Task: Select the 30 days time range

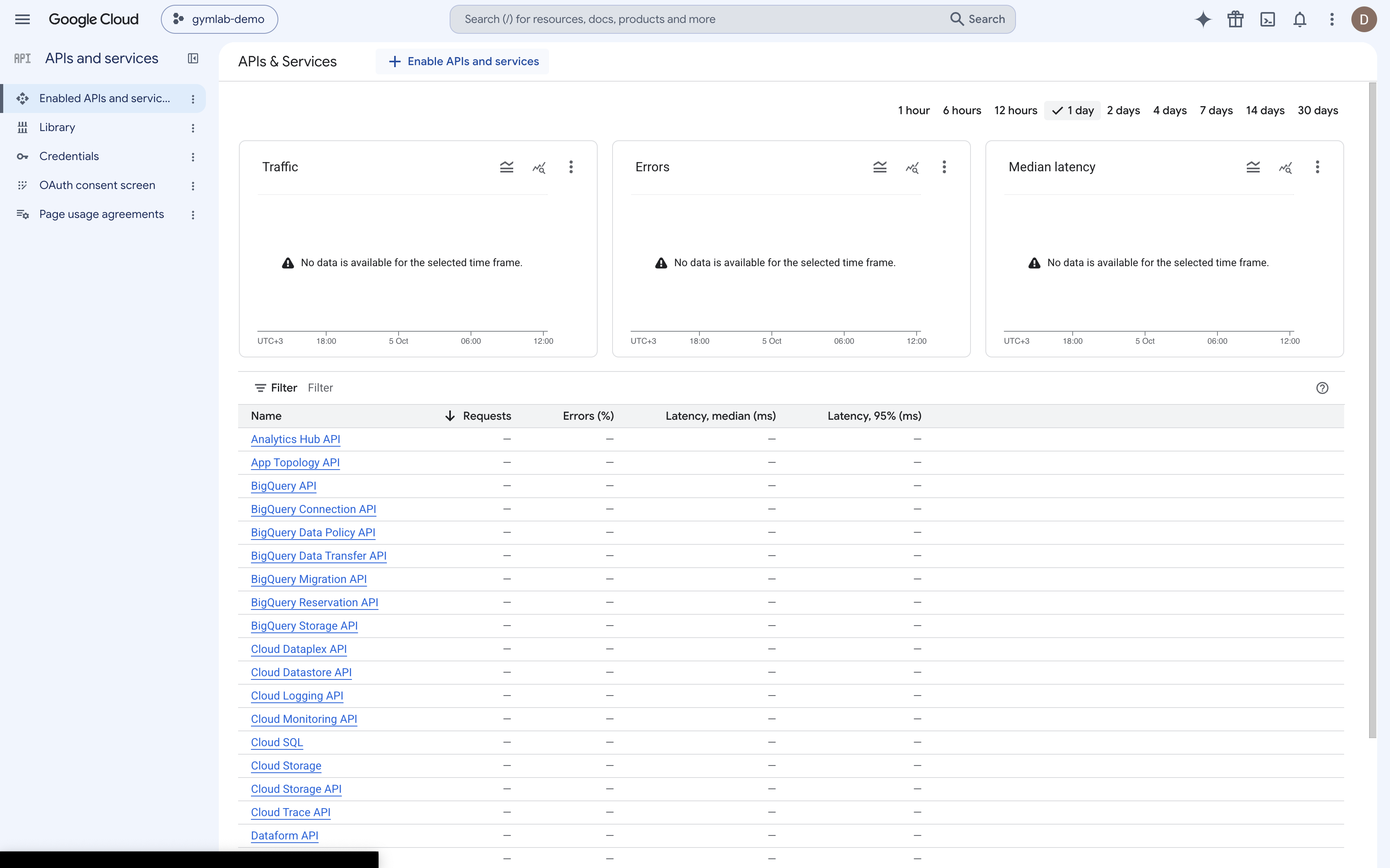Action: click(1318, 110)
